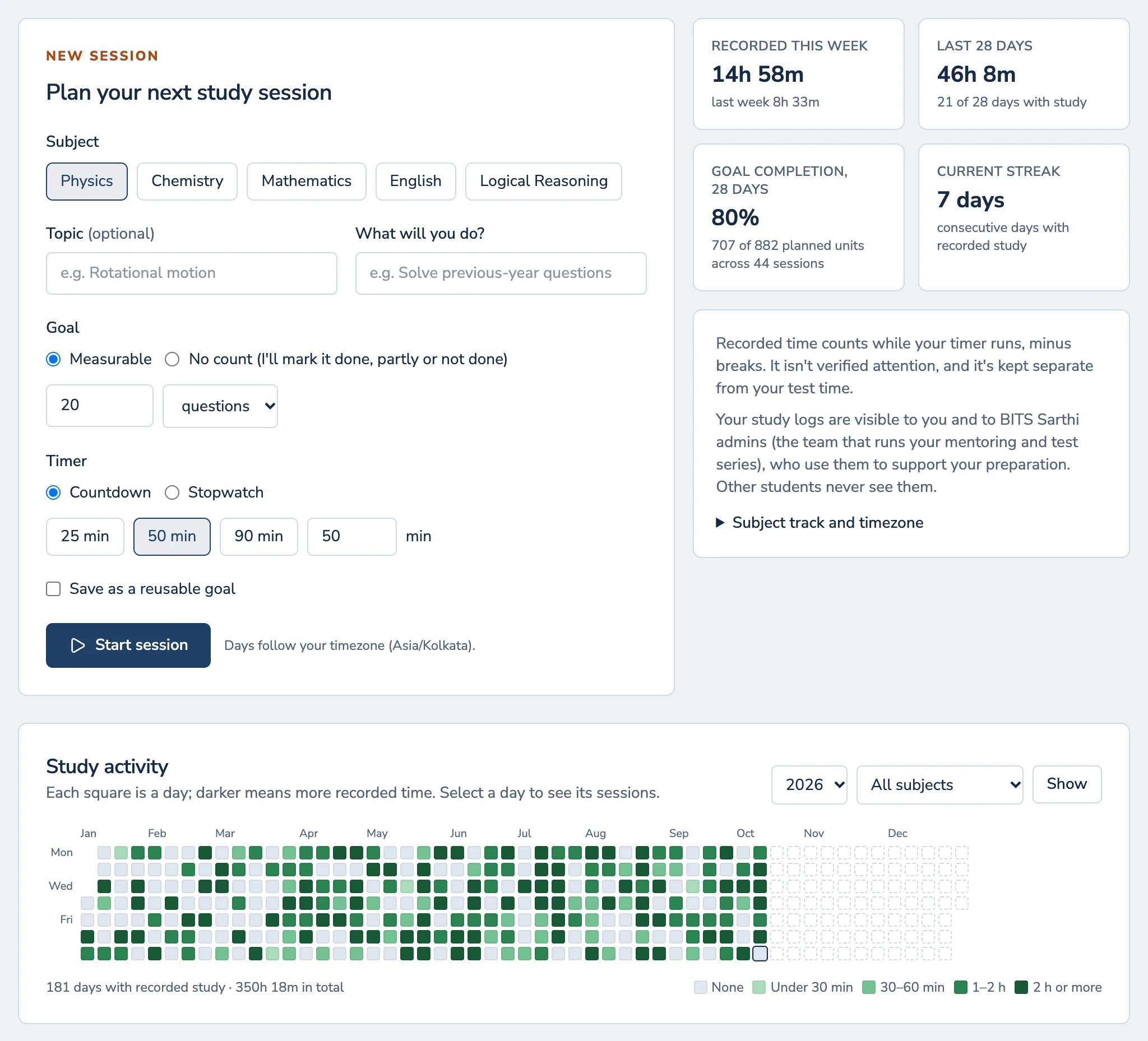The height and width of the screenshot is (1041, 1148).
Task: Open the 2026 year dropdown
Action: pyautogui.click(x=809, y=784)
